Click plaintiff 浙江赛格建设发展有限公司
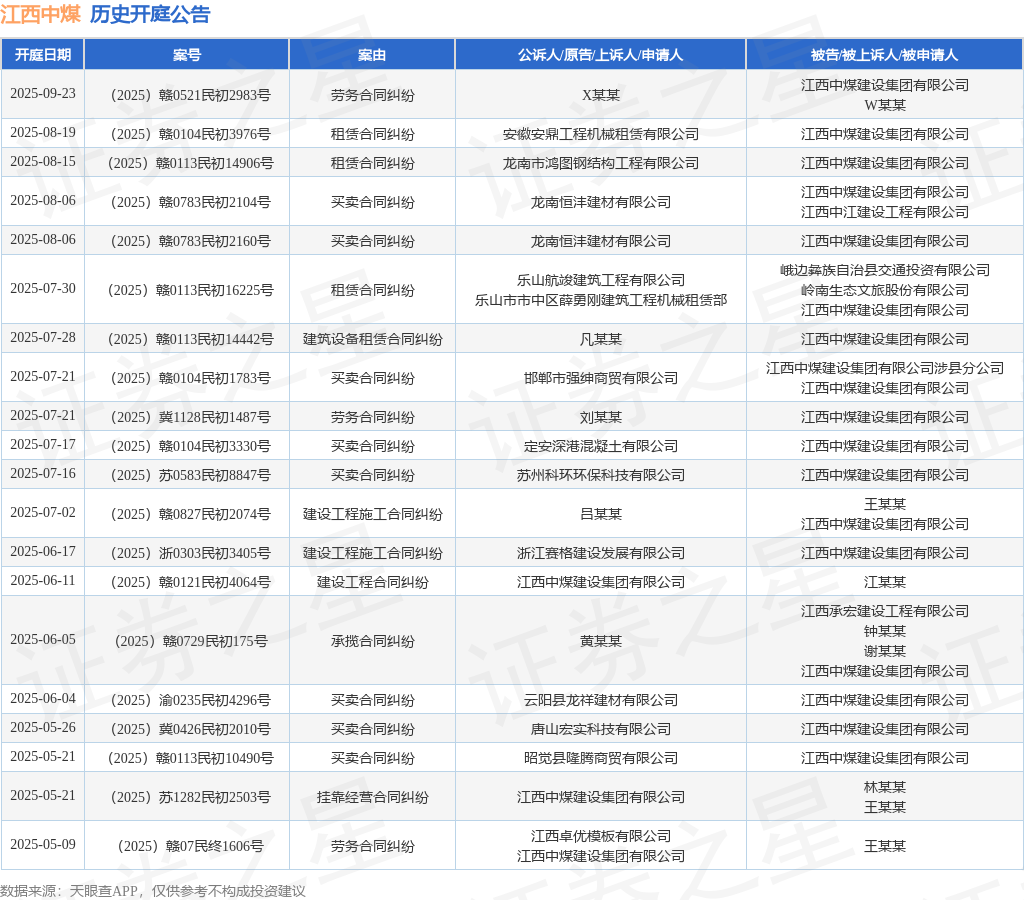The image size is (1024, 900). (x=601, y=554)
